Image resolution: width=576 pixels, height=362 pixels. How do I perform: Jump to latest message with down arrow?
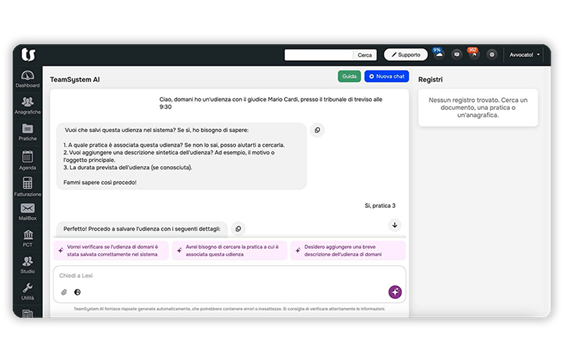[395, 225]
